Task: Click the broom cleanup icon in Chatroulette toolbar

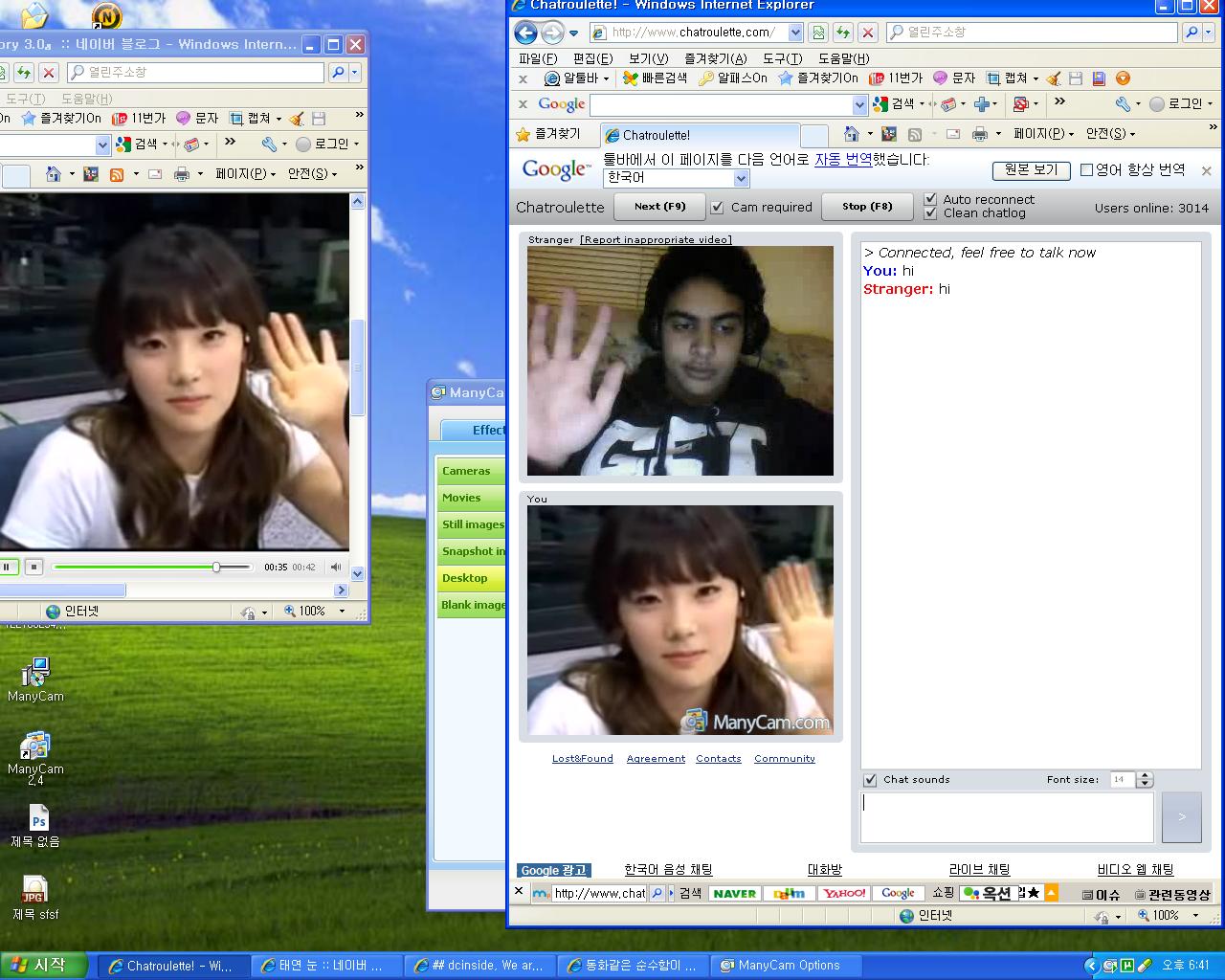Action: pos(1054,78)
